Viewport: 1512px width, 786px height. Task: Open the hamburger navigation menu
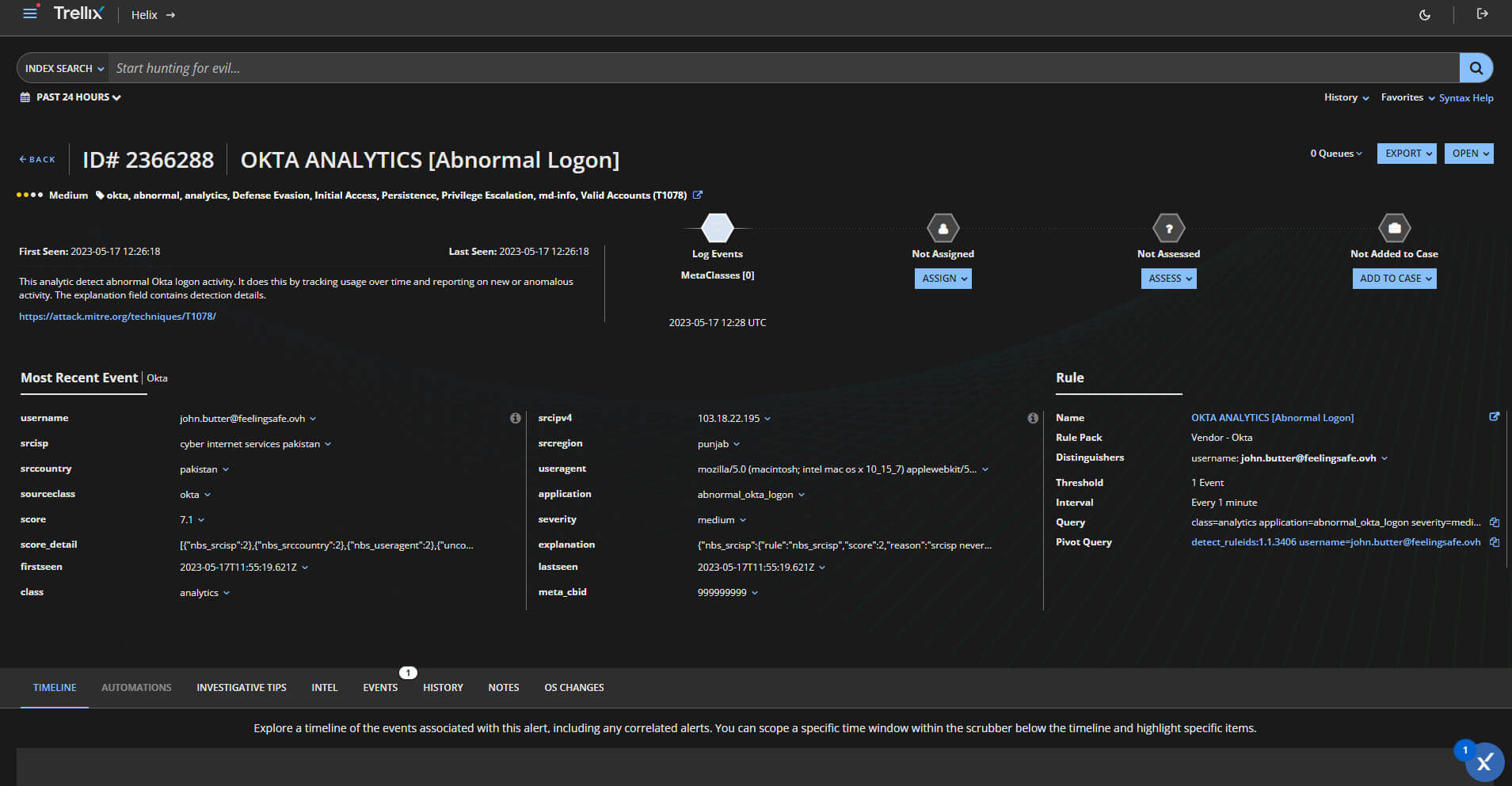tap(30, 13)
